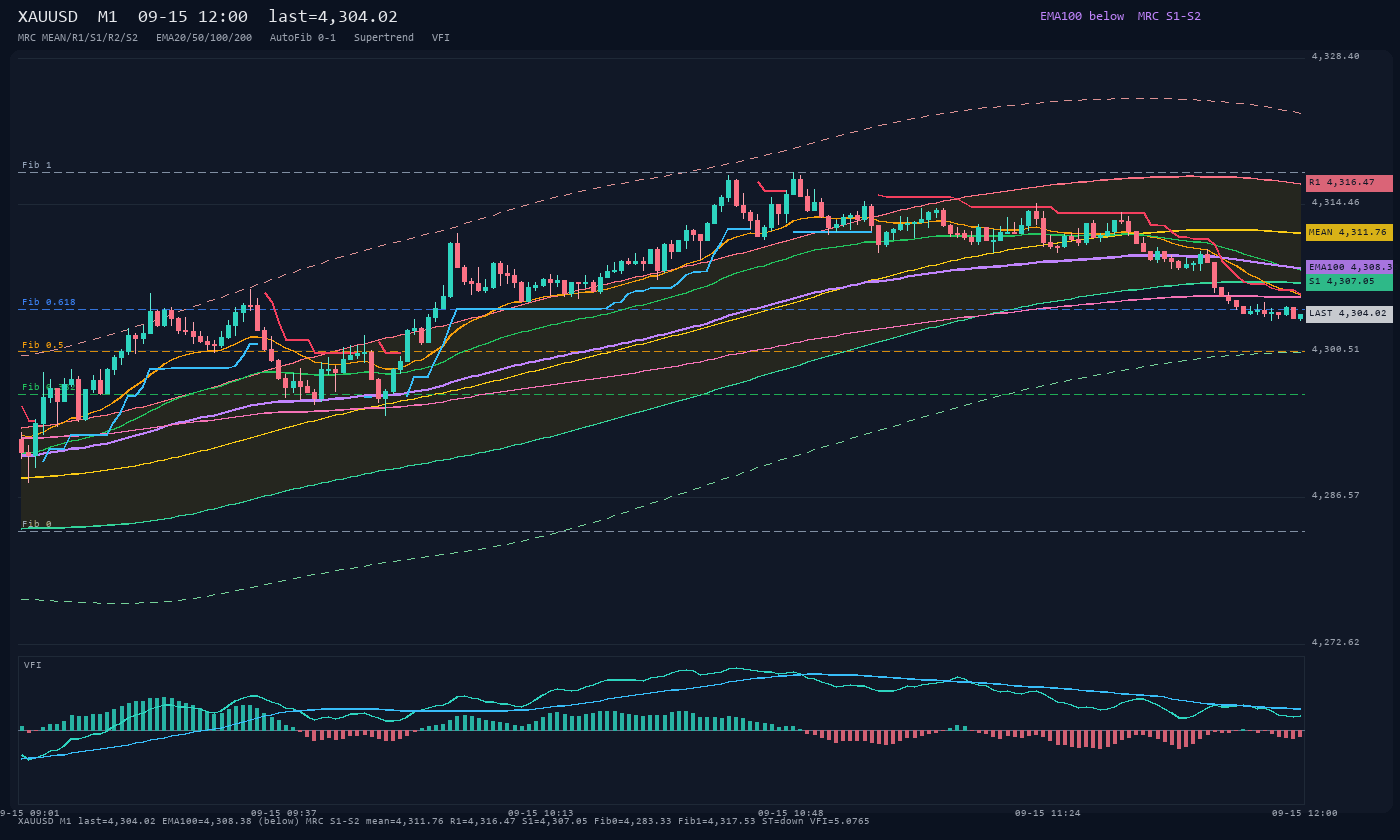Click the last=4,304.02 readout in the title

click(333, 17)
